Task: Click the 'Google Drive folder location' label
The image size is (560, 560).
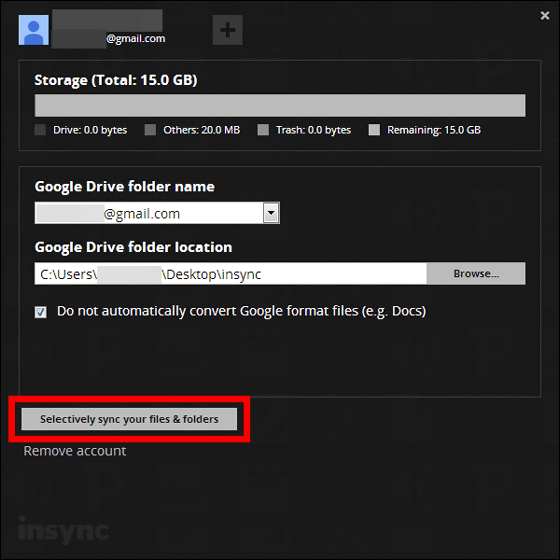Action: point(133,247)
